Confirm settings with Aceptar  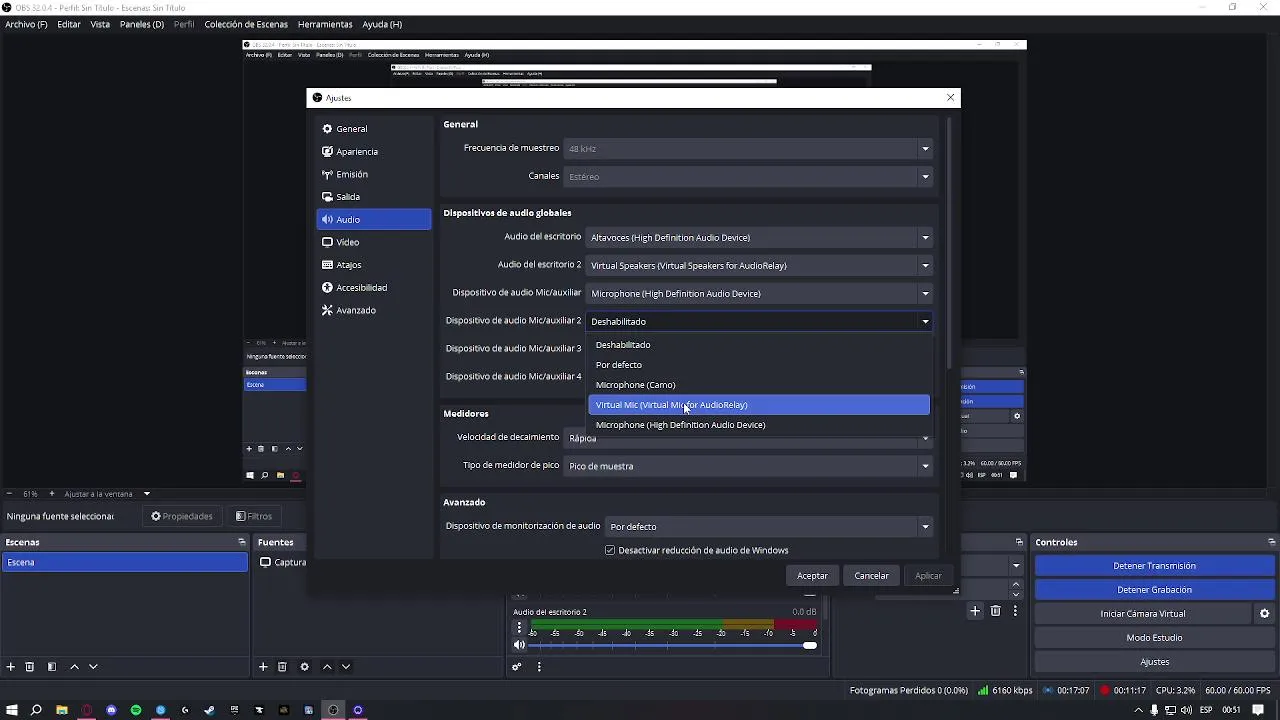coord(812,576)
